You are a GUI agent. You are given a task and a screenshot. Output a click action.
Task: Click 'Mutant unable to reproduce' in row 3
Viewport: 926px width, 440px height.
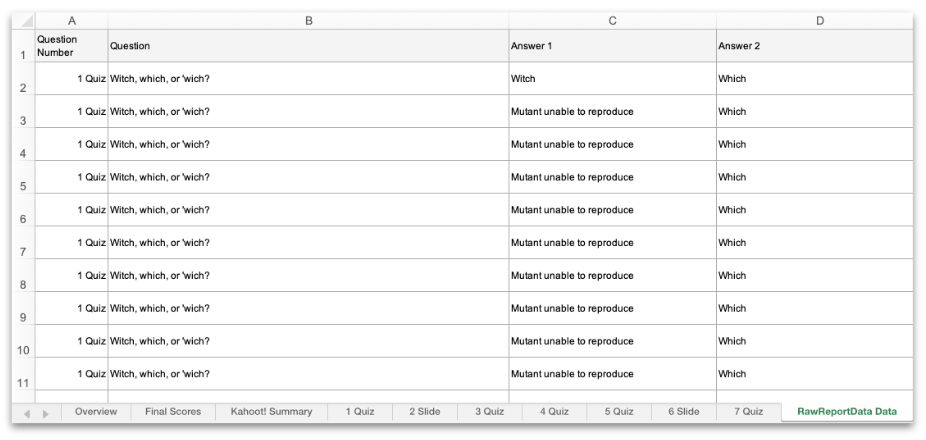point(612,112)
